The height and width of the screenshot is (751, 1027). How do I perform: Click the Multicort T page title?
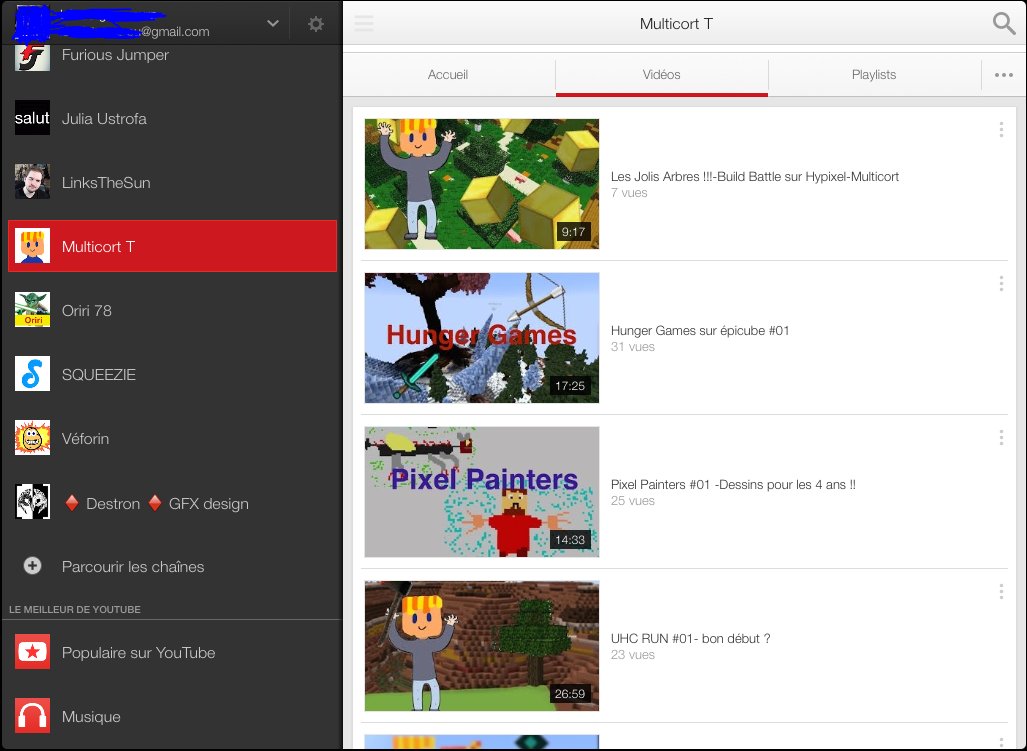pyautogui.click(x=676, y=24)
